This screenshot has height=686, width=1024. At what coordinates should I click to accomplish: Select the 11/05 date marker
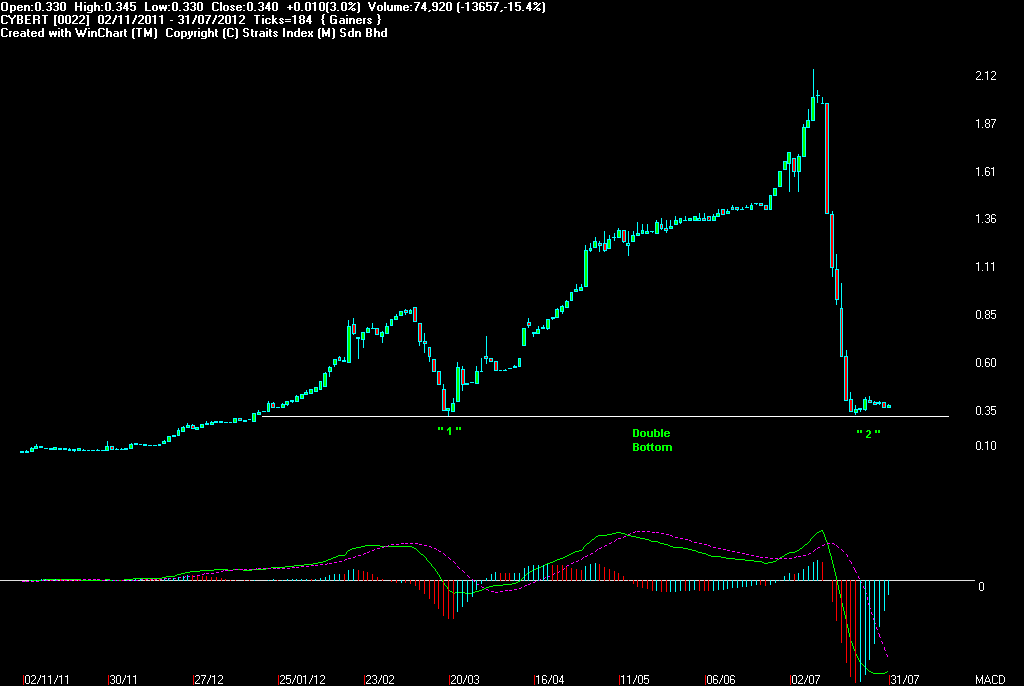click(634, 679)
